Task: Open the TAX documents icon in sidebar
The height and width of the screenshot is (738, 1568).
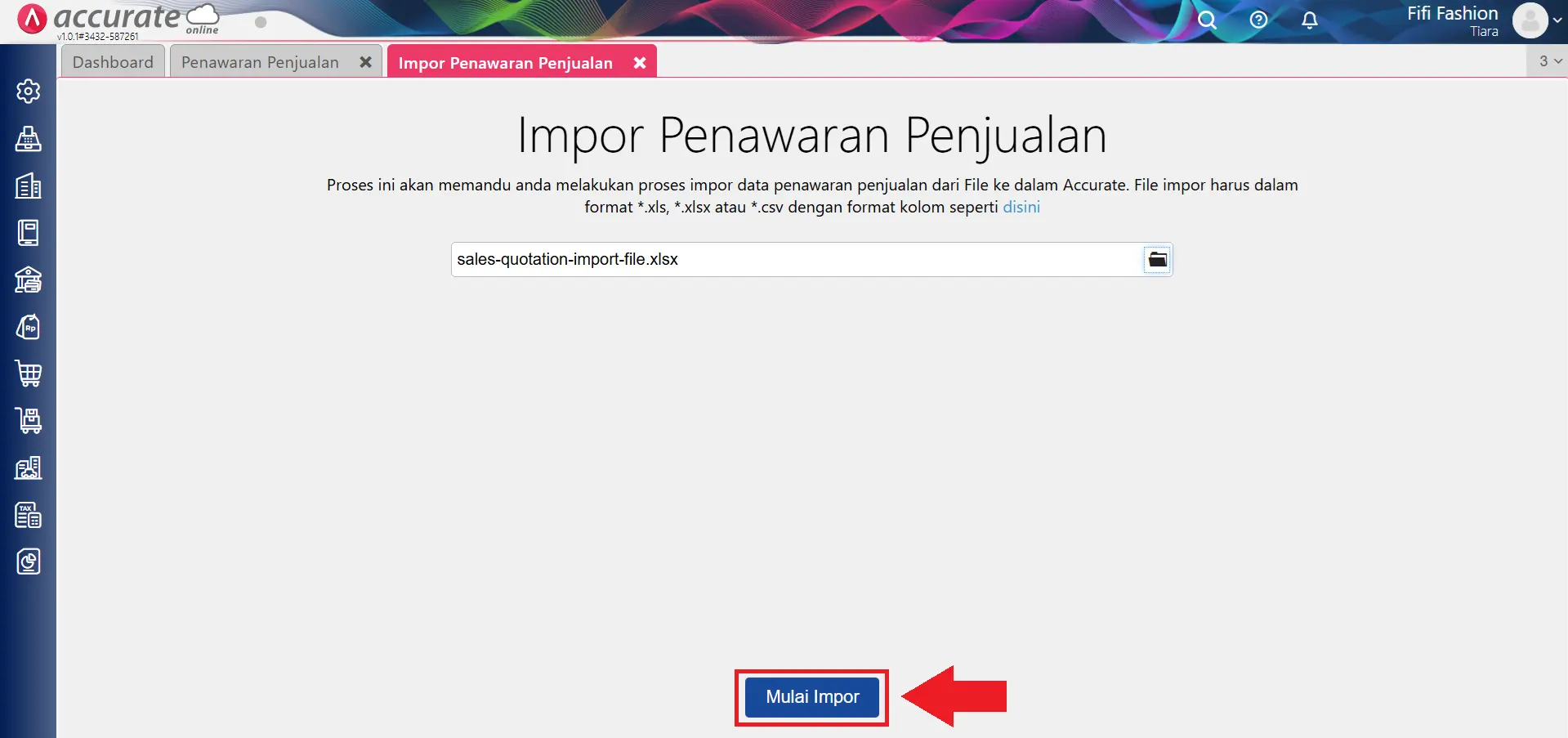Action: pos(29,515)
